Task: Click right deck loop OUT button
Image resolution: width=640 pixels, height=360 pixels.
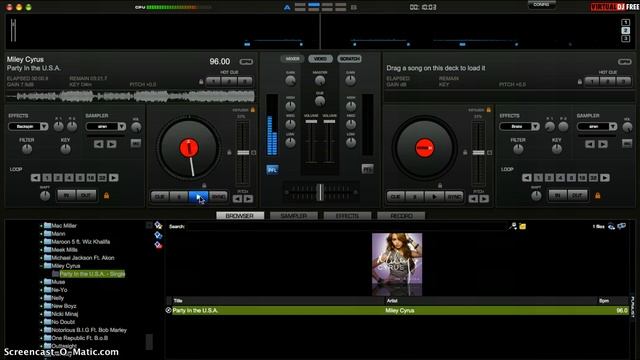Action: [x=578, y=196]
